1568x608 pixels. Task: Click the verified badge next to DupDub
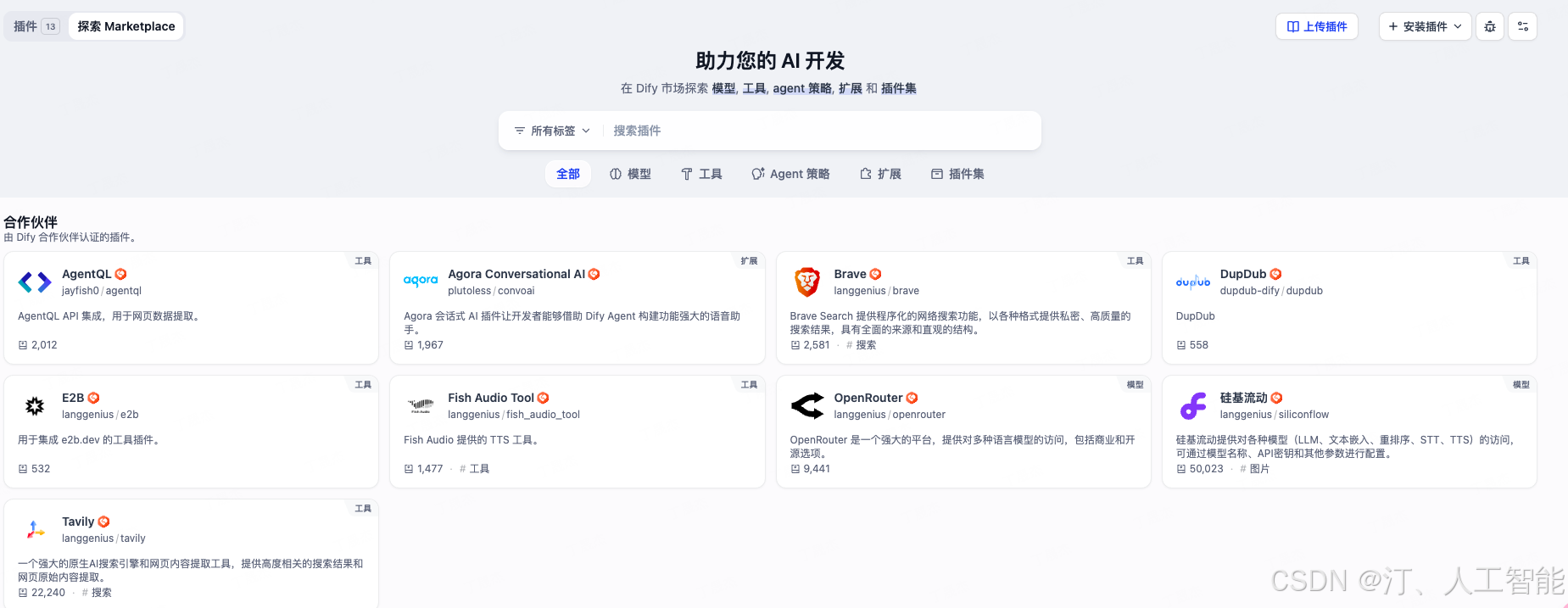[1276, 274]
